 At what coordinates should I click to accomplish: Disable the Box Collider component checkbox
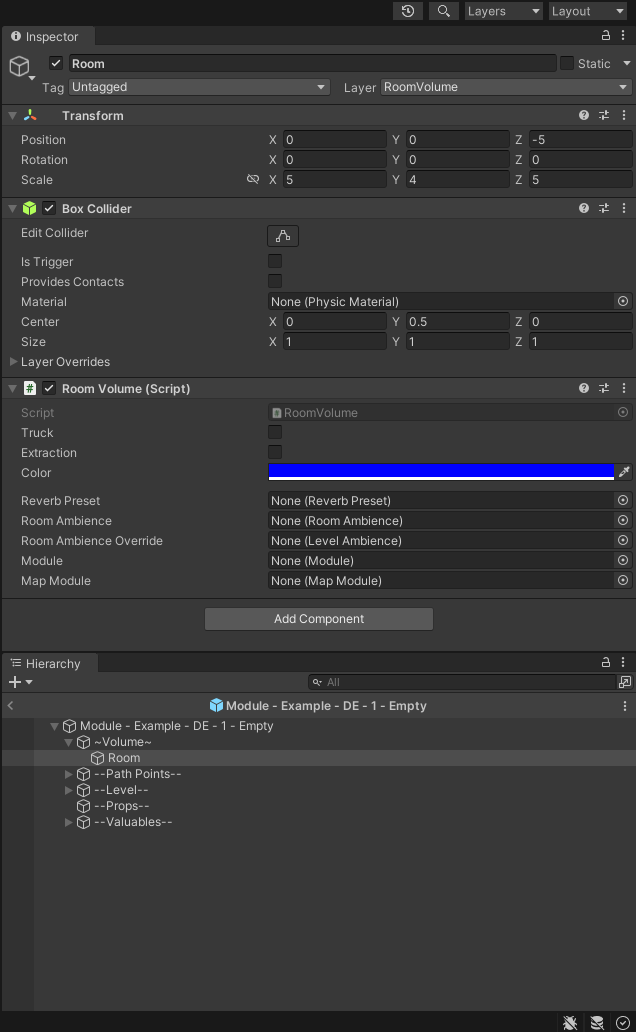click(x=49, y=208)
